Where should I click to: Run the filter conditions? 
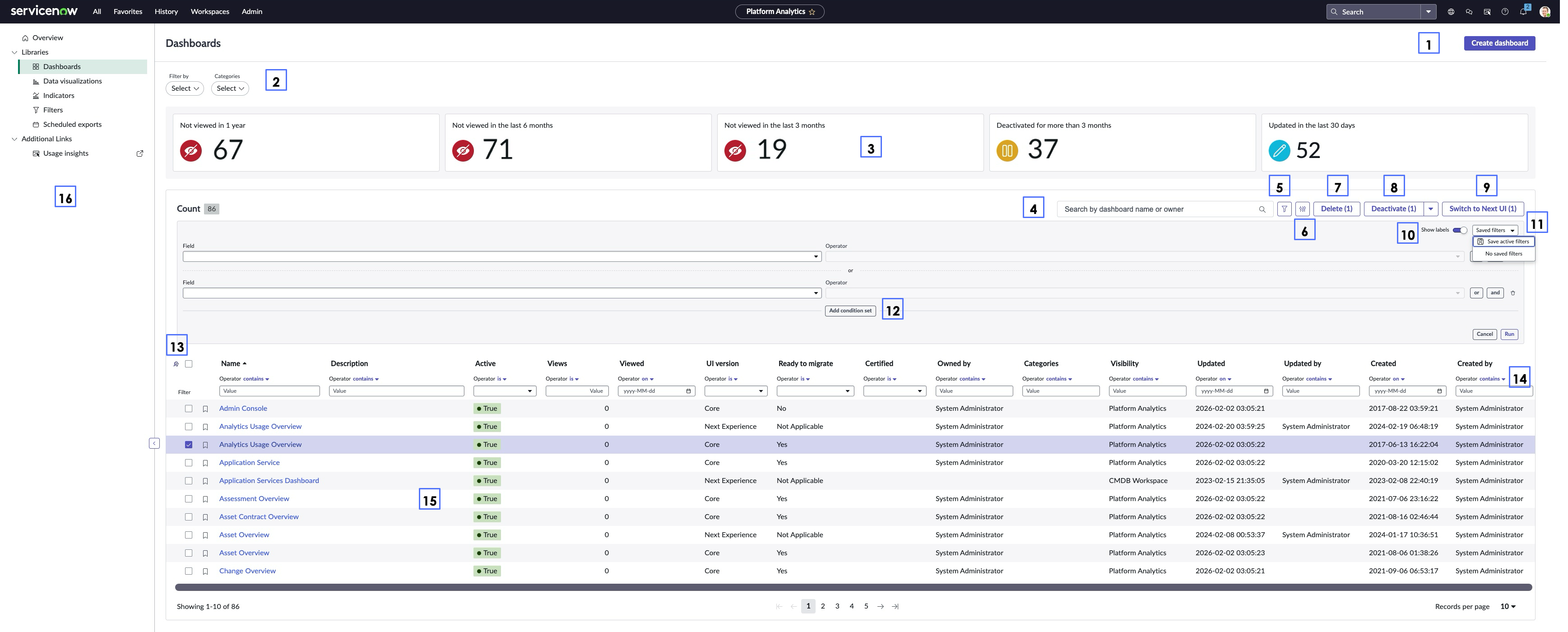(1509, 334)
